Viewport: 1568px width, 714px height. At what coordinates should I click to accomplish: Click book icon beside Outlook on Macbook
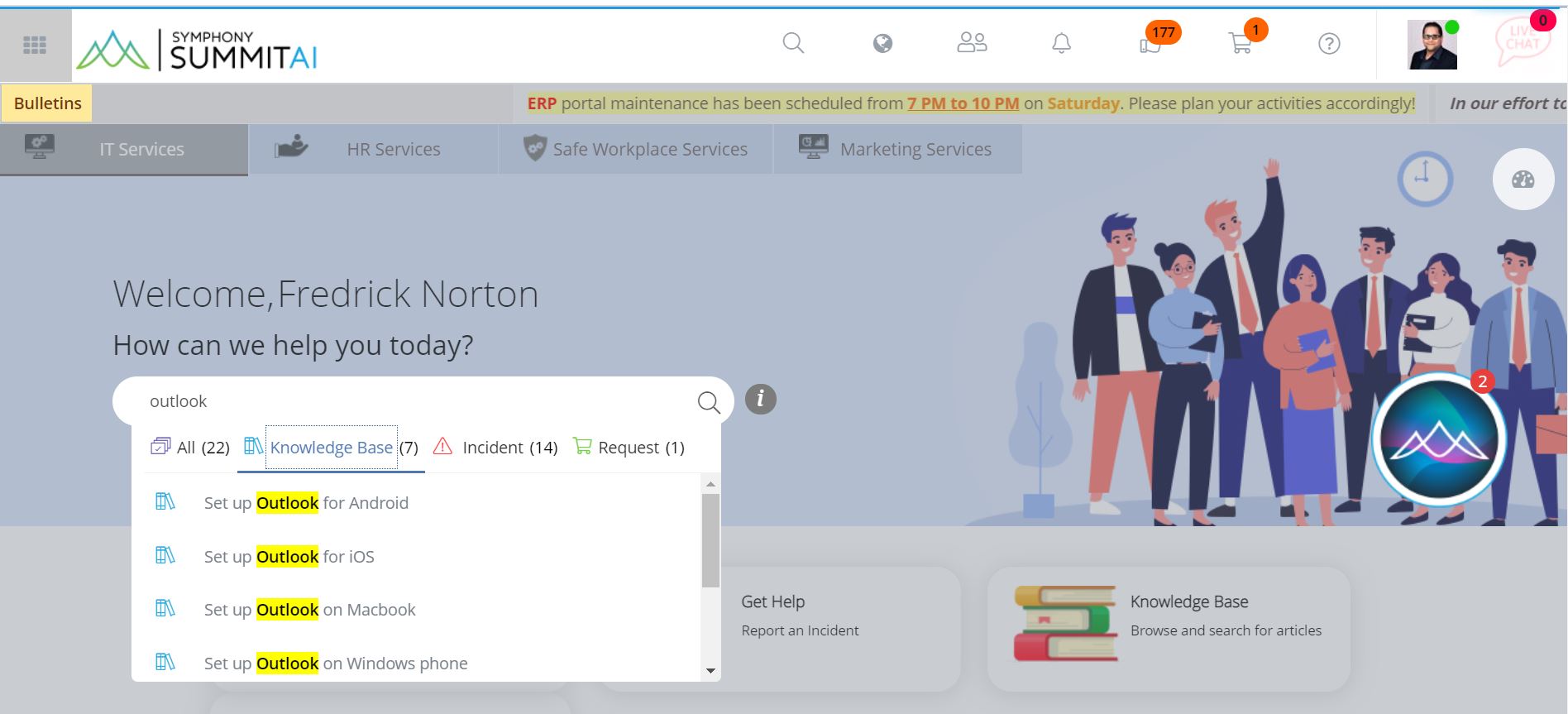pos(165,608)
